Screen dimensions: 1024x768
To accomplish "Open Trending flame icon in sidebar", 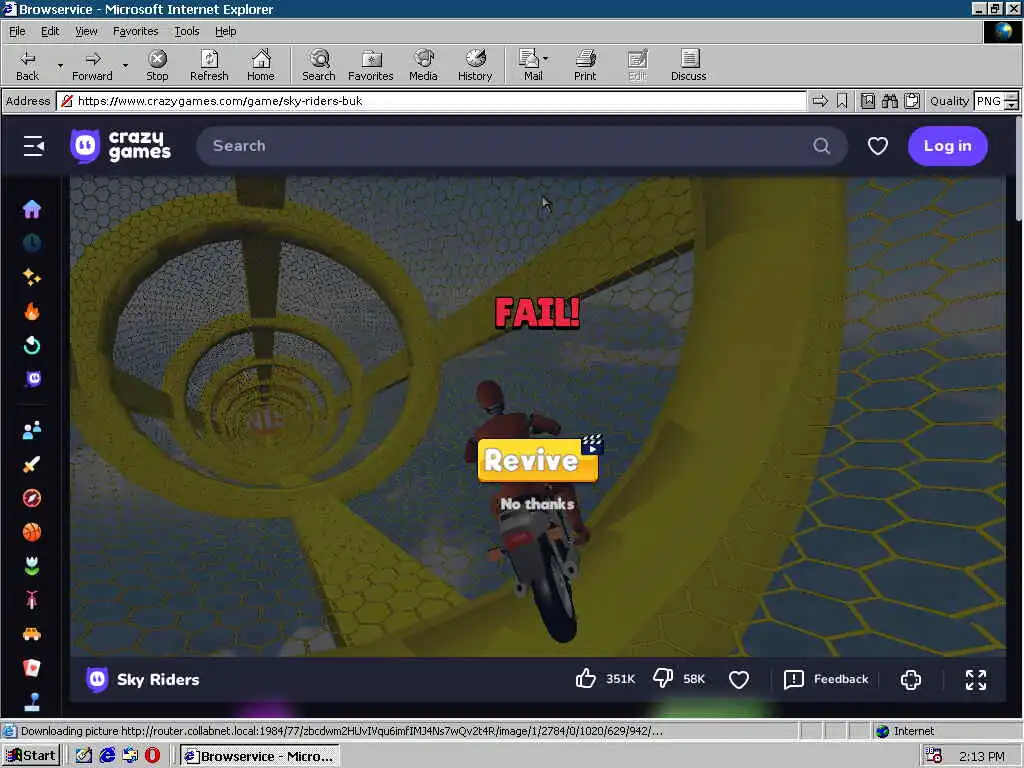I will point(32,311).
